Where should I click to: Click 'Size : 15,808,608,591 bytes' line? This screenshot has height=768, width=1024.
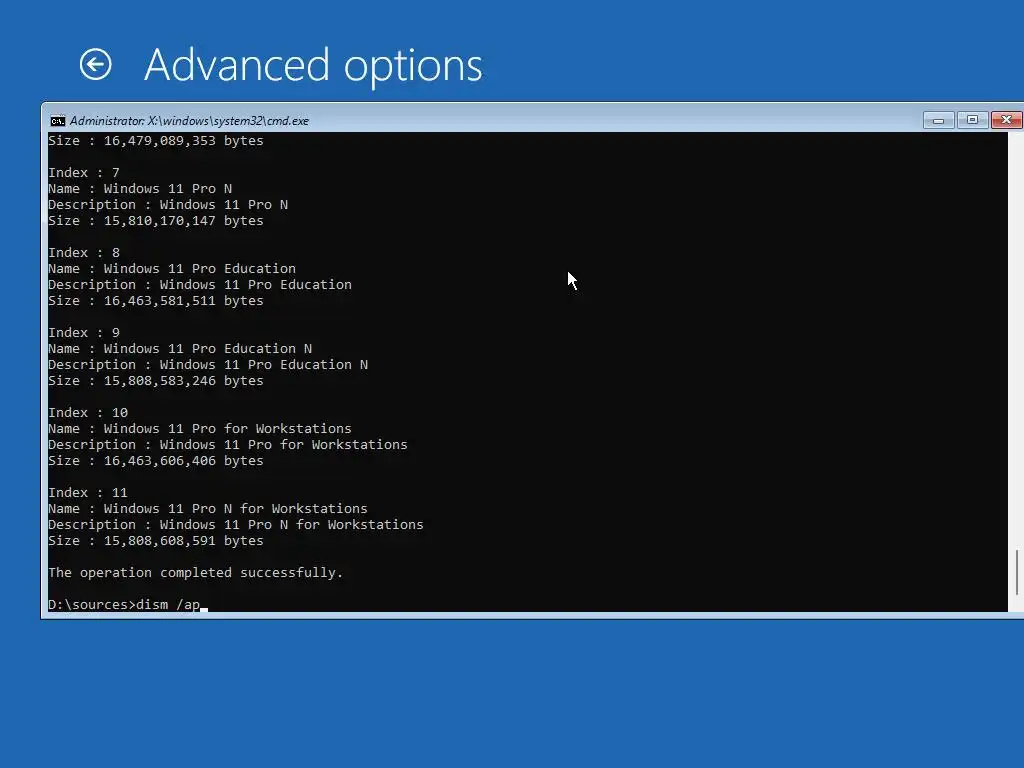(155, 541)
